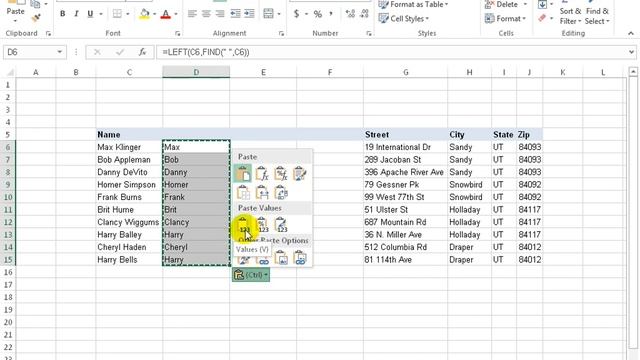
Task: Pick the Paste Formulas (fx) option
Action: (x=262, y=173)
